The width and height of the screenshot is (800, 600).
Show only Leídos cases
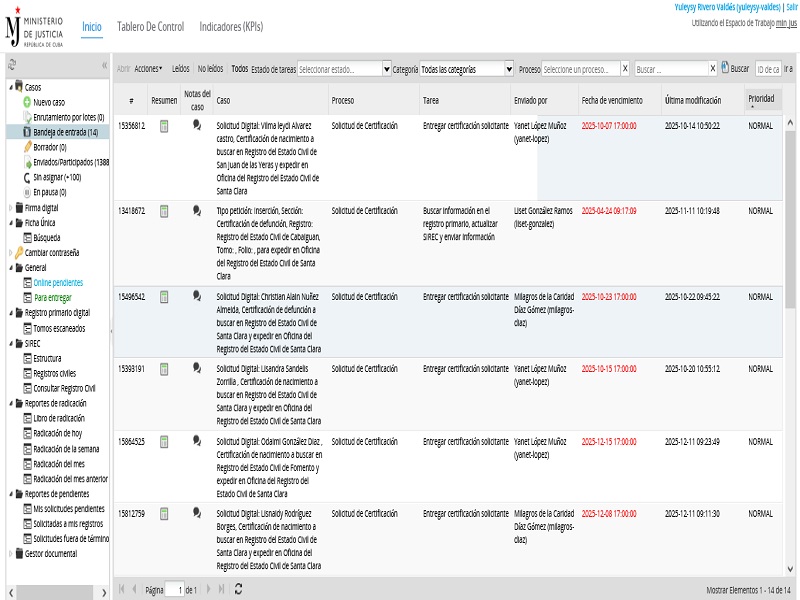tap(180, 69)
